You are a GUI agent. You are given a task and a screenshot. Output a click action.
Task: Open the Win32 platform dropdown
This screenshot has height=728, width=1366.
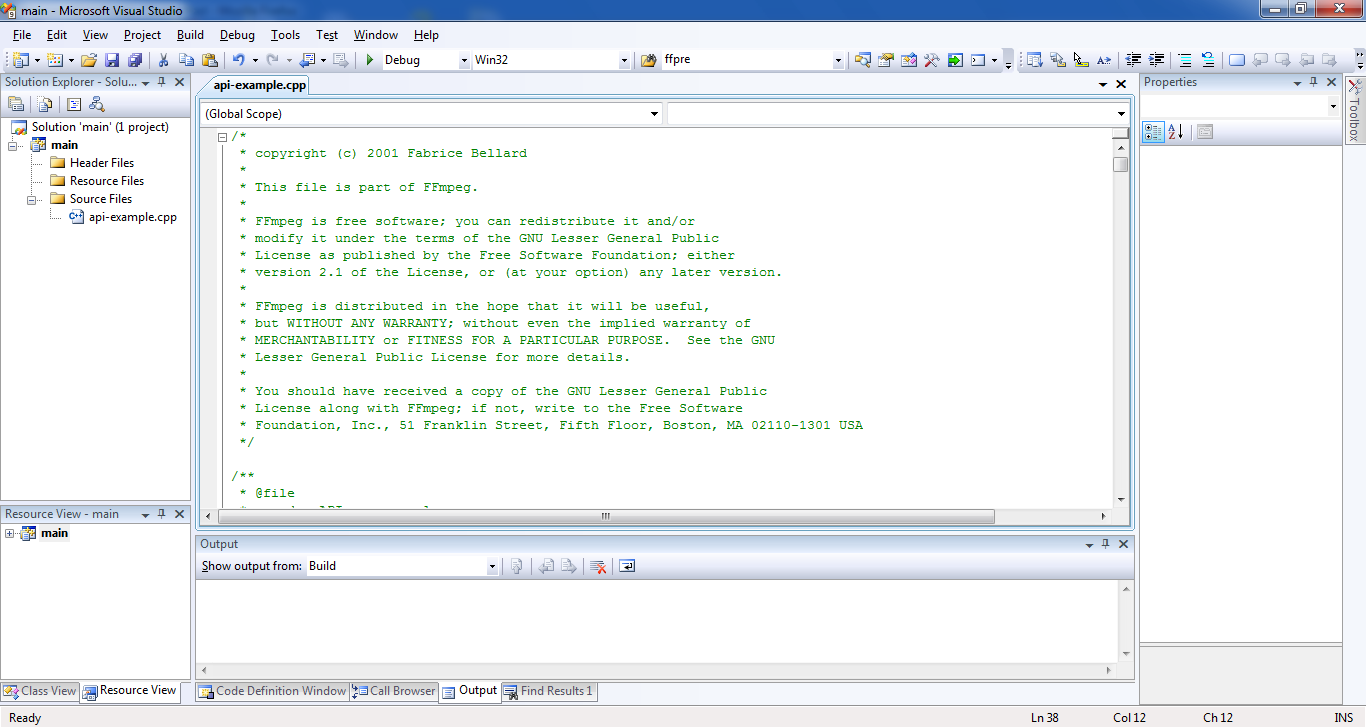(x=622, y=59)
